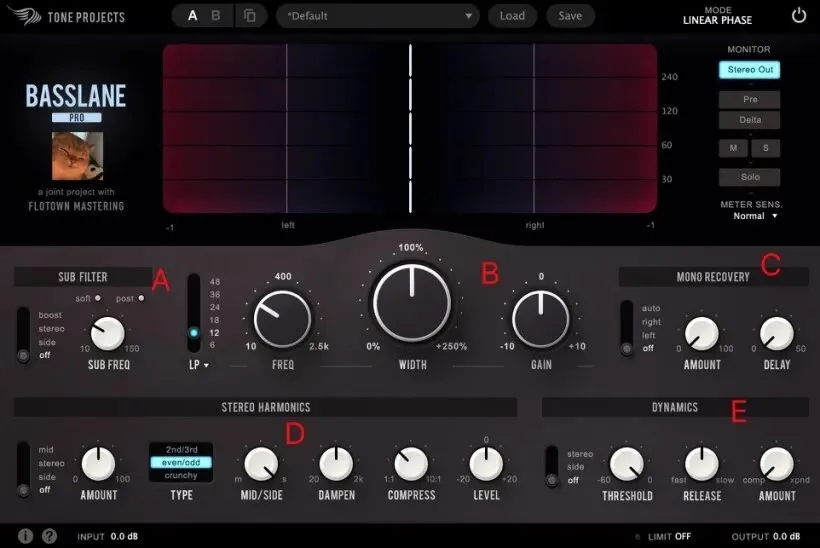Viewport: 820px width, 548px height.
Task: Set Mono Recovery mode to right
Action: (x=651, y=322)
